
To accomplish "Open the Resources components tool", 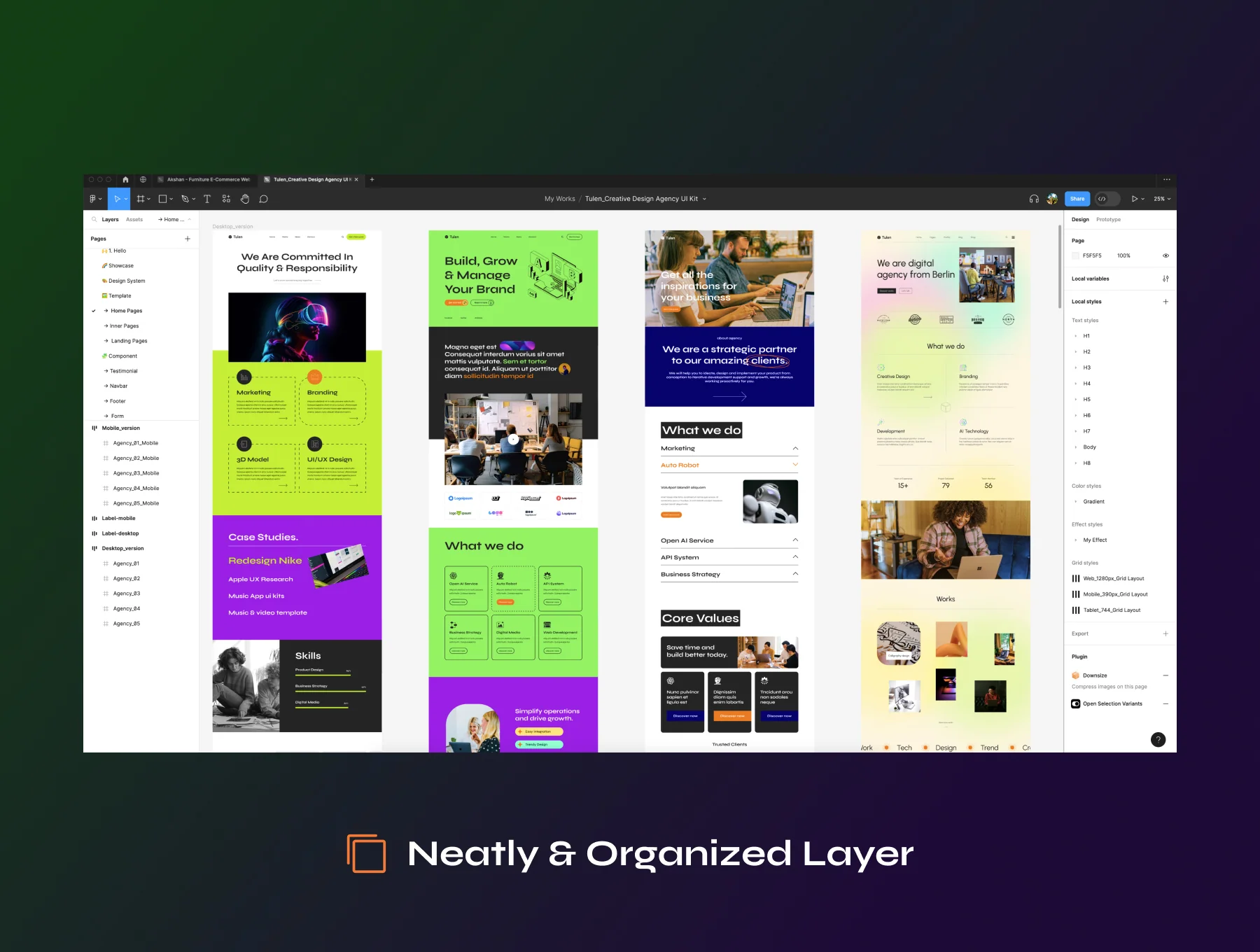I will coord(226,199).
